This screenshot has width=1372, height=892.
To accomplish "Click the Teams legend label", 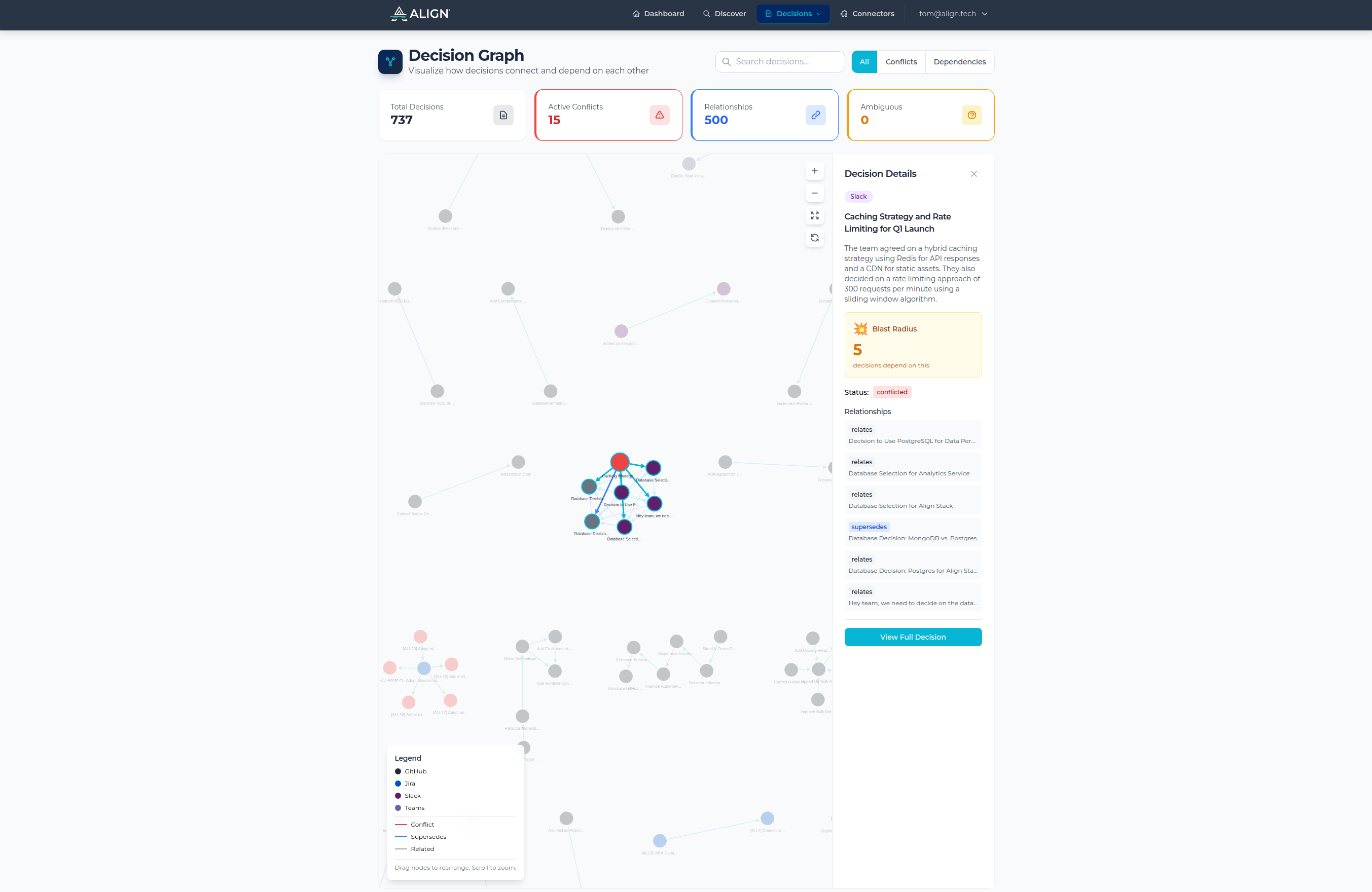I will (x=414, y=808).
